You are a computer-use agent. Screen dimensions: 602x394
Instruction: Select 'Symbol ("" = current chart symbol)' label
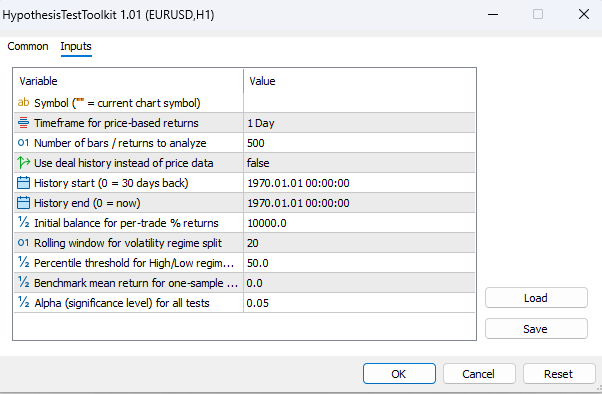[x=117, y=103]
